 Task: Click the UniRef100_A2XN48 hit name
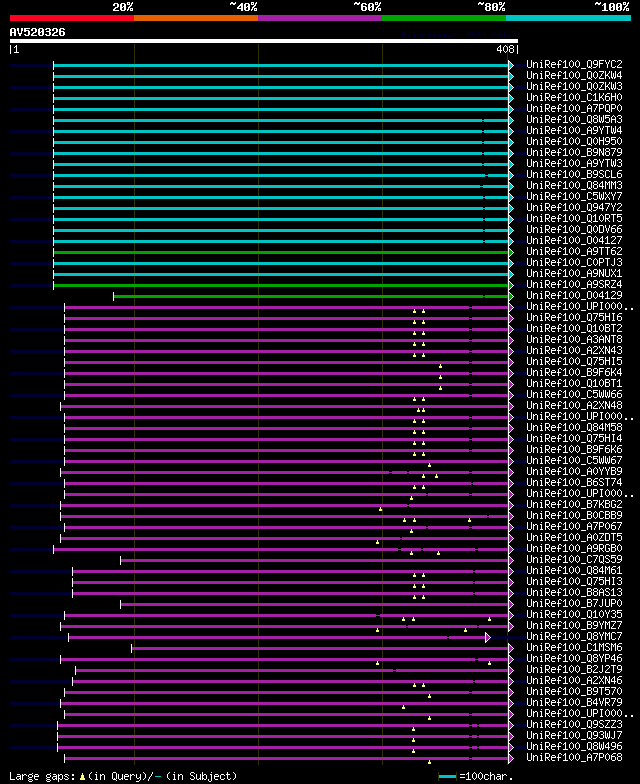point(574,406)
